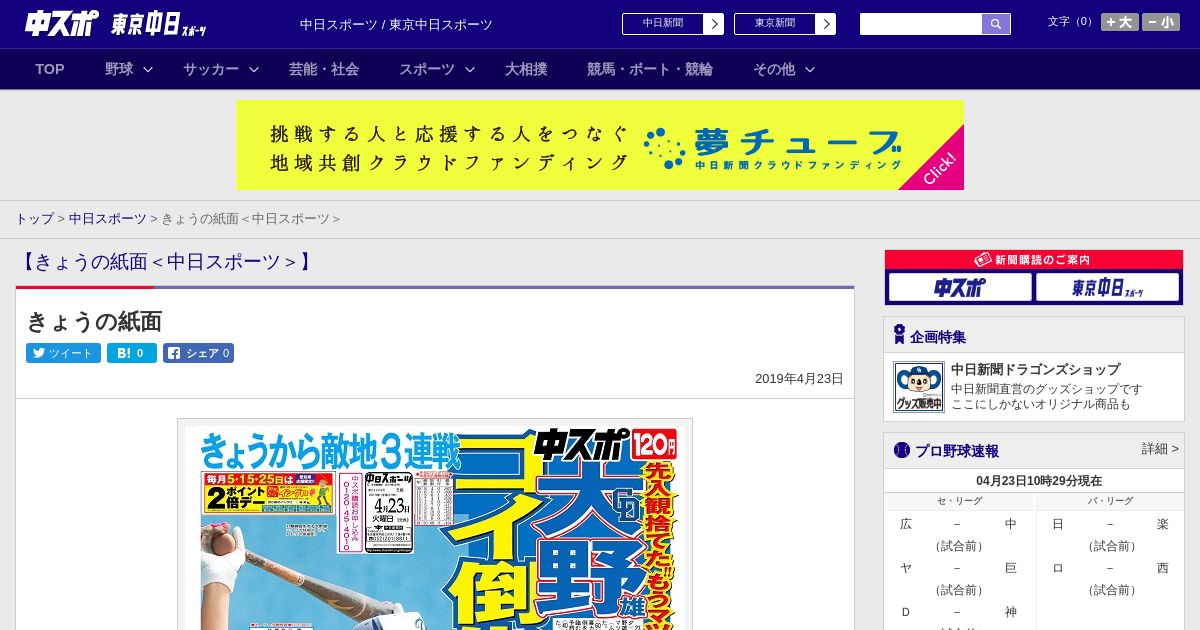
Task: Open プロ野球速報 詳細 link
Action: coord(1160,449)
